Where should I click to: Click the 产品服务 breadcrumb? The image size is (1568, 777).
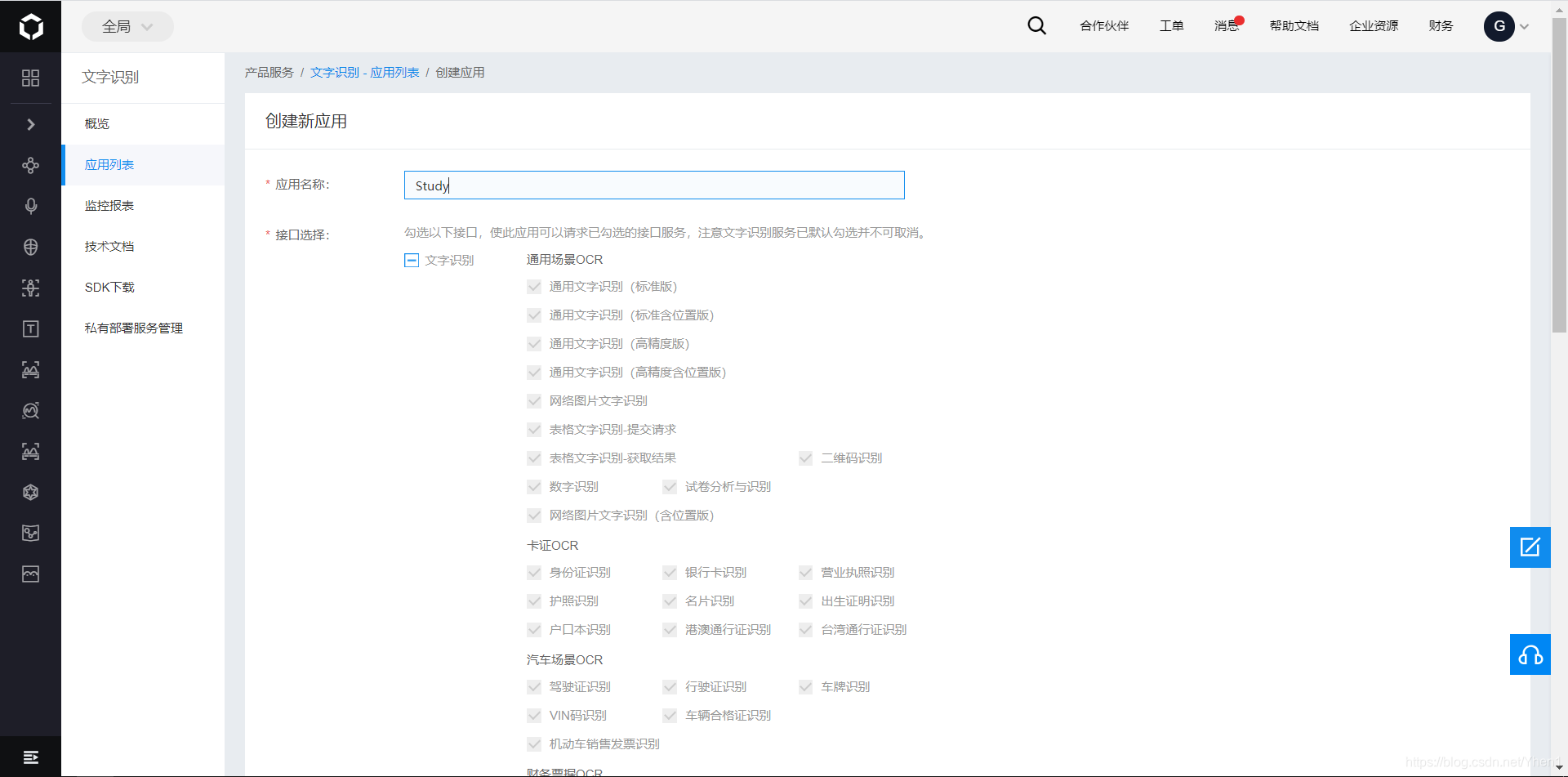pyautogui.click(x=269, y=73)
